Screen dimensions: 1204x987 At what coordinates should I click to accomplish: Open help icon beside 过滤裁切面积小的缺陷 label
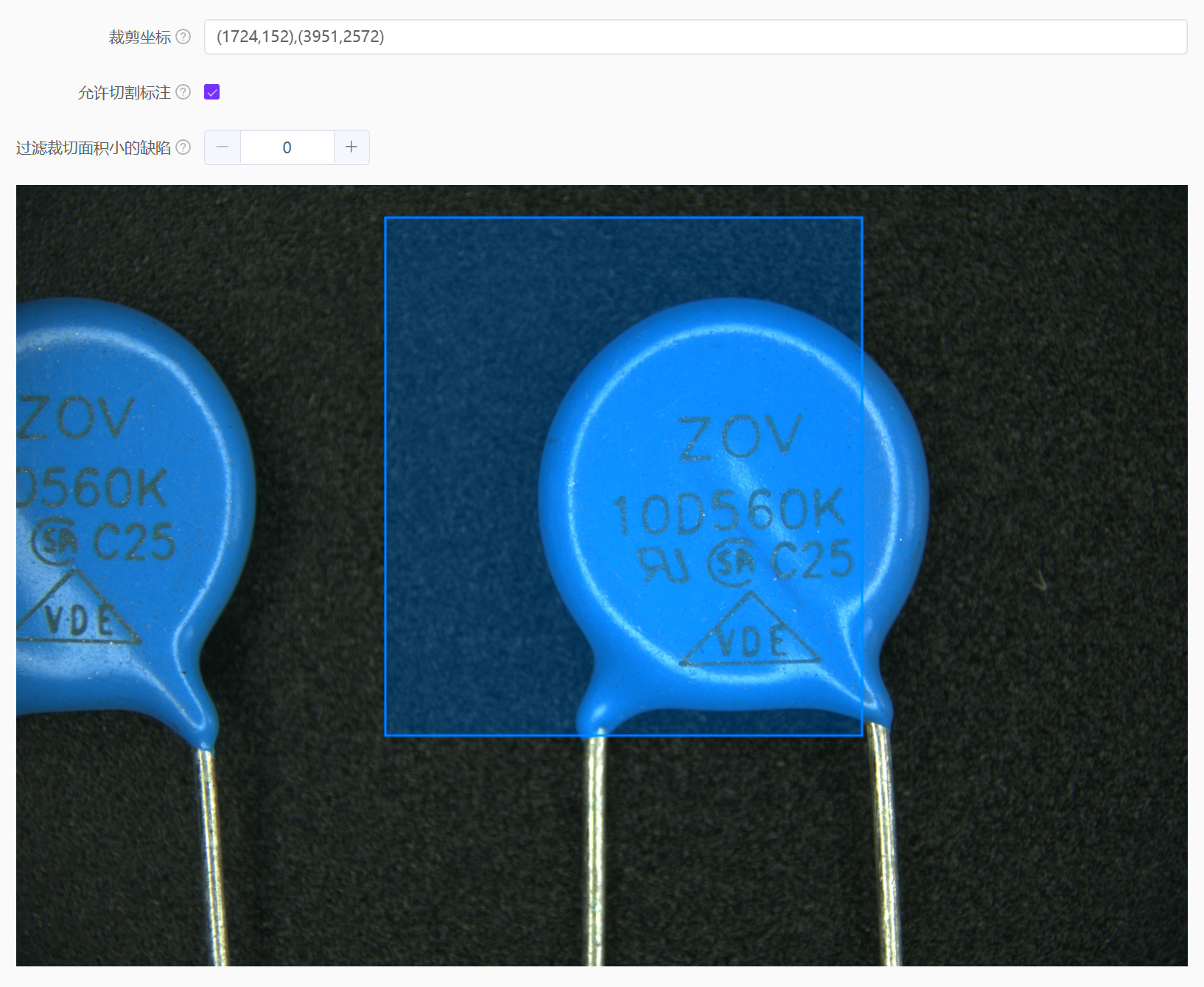[x=183, y=147]
